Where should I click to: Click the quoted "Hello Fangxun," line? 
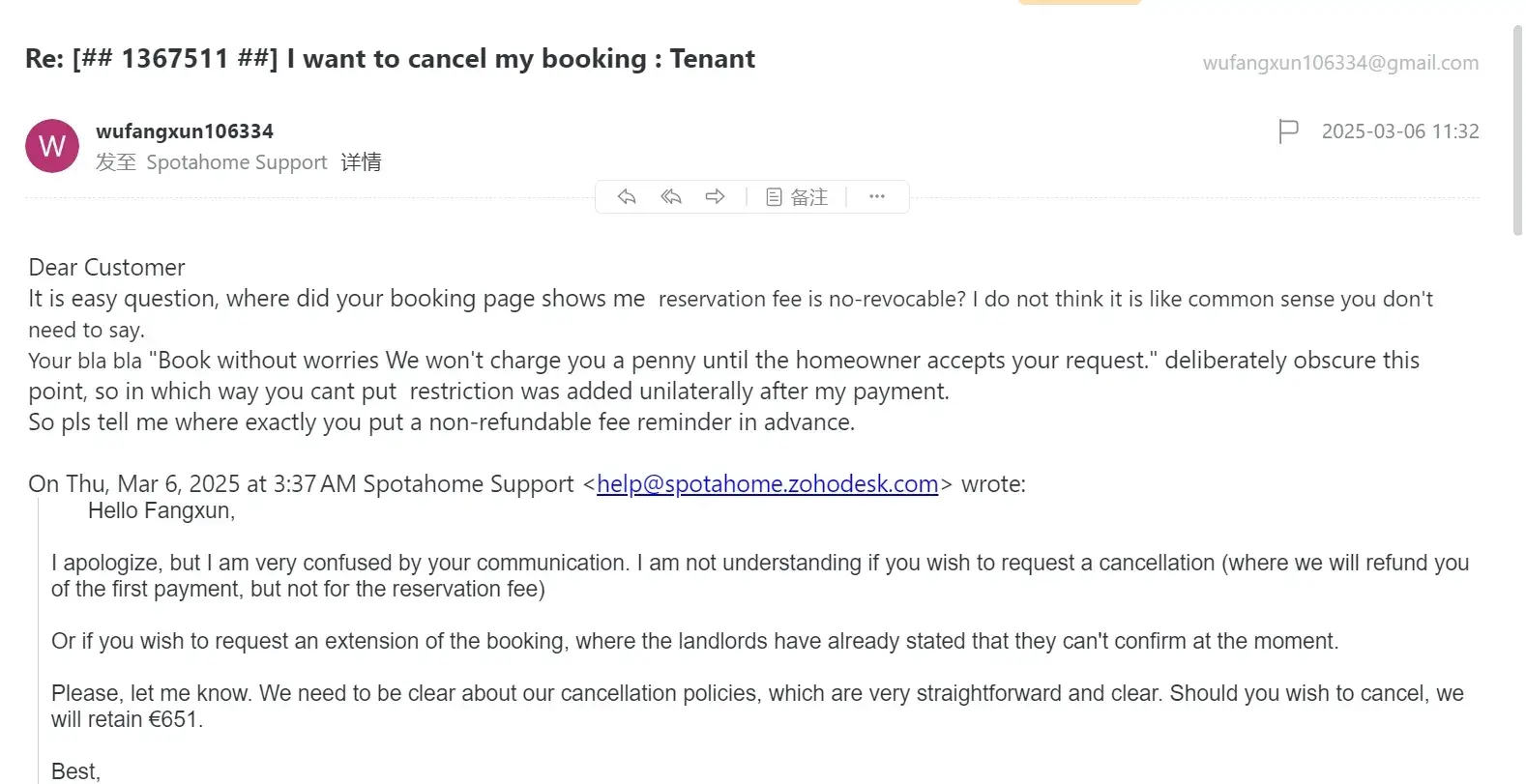[161, 510]
